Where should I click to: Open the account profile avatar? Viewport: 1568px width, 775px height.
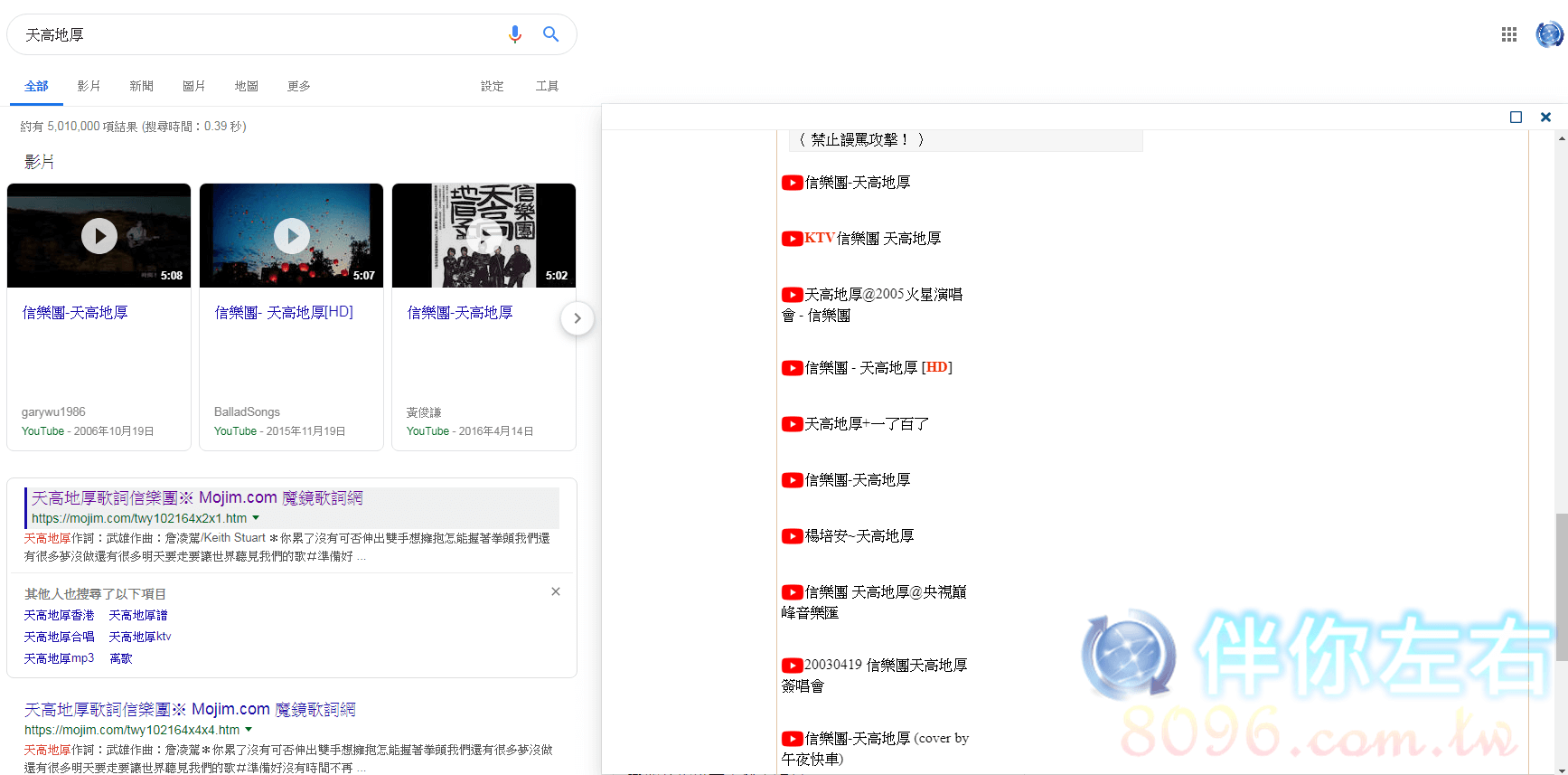1549,34
